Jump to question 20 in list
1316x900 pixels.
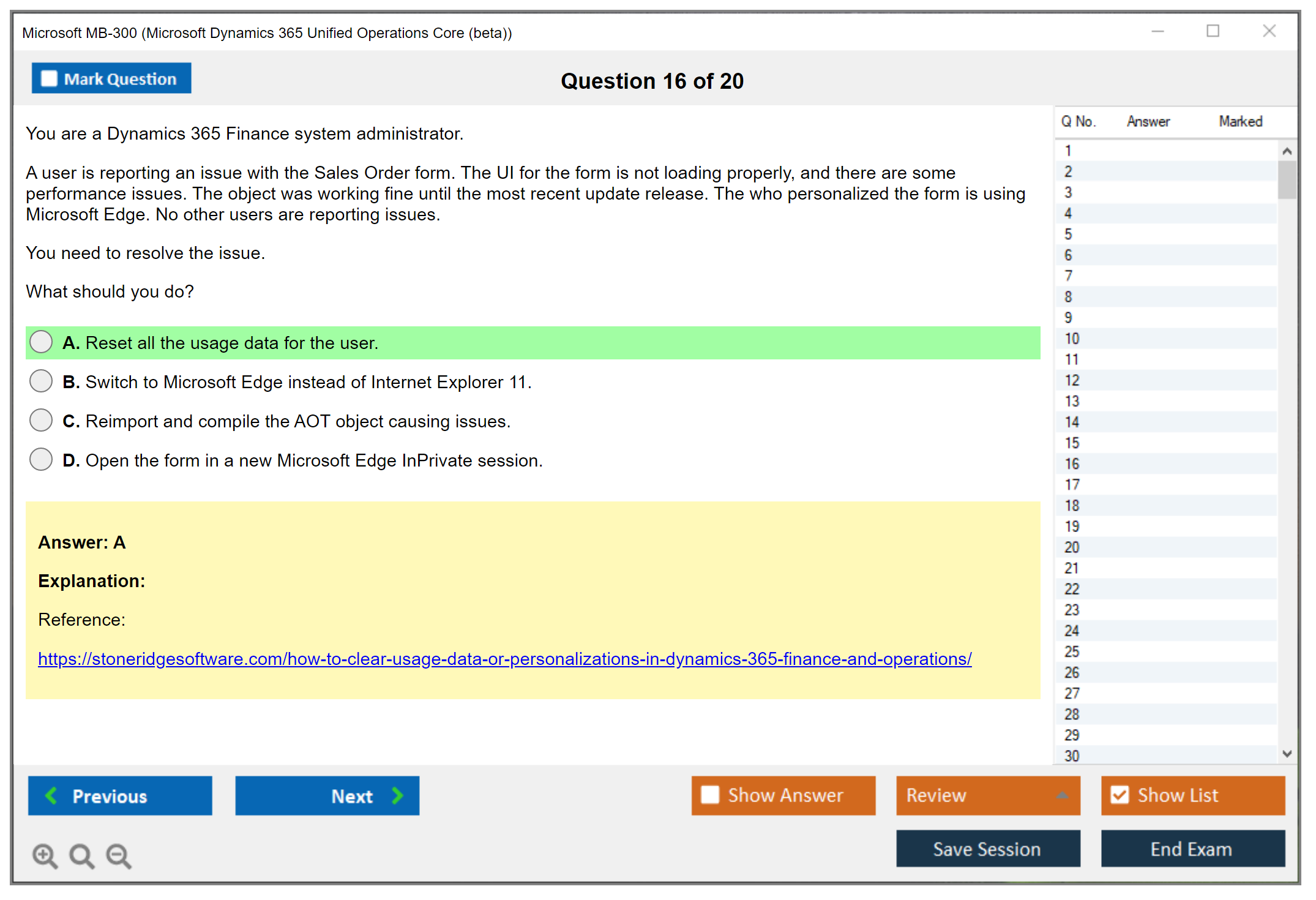1072,547
